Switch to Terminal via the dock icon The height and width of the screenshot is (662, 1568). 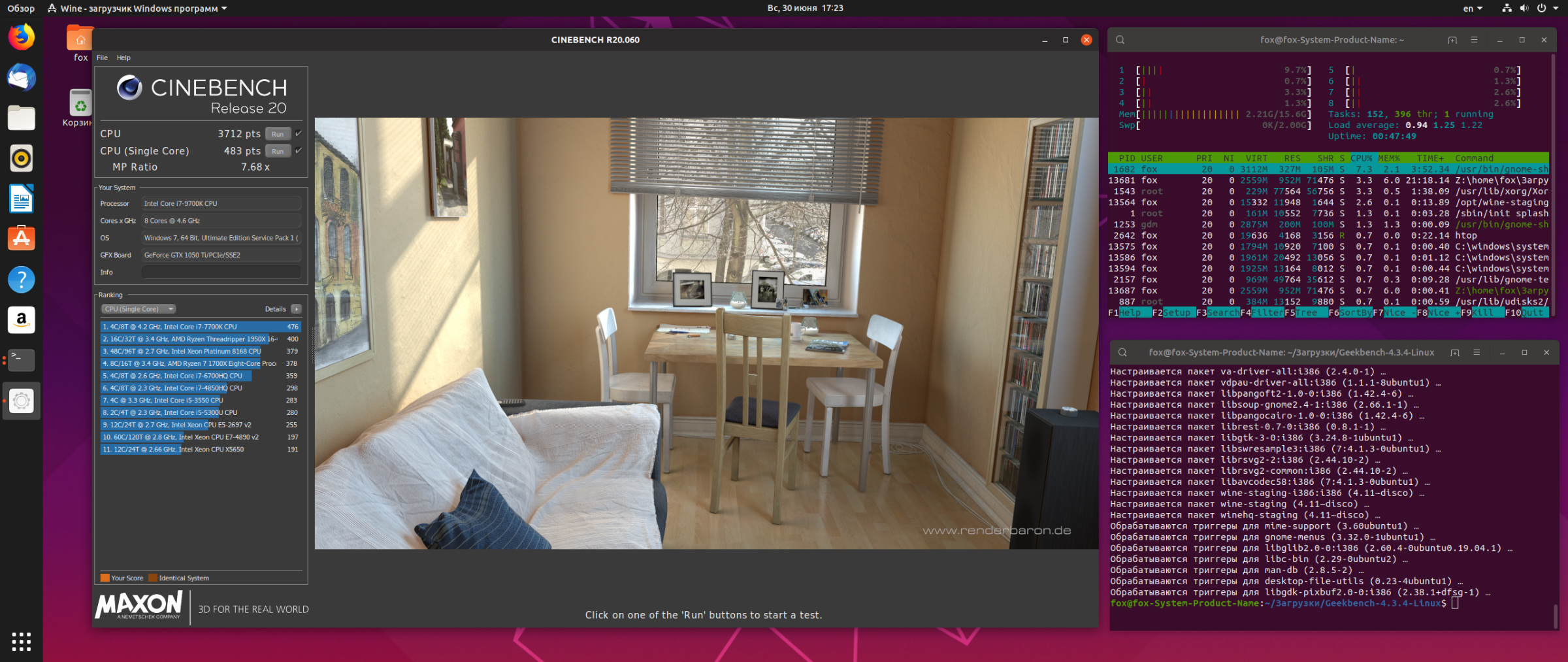[22, 360]
